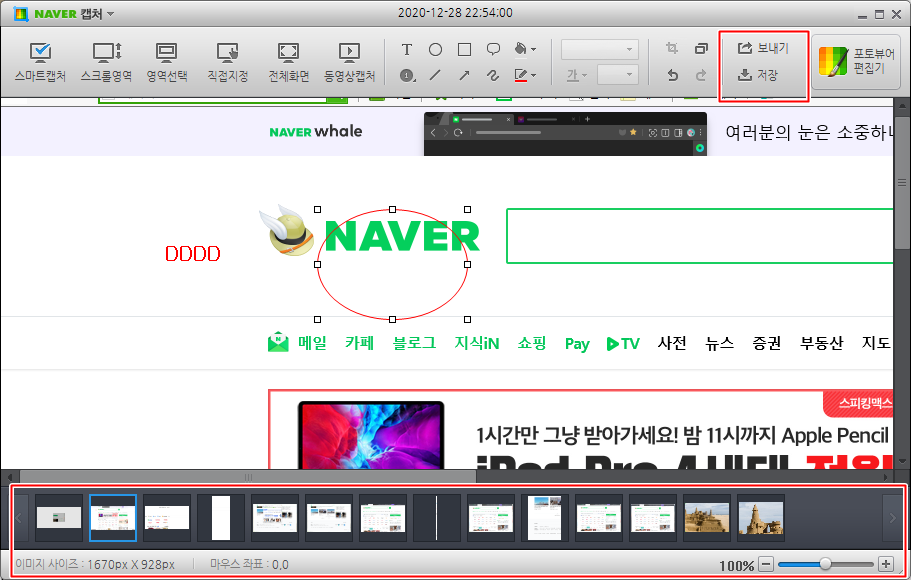Select the rectangle drawing tool
911x580 pixels.
[x=464, y=49]
